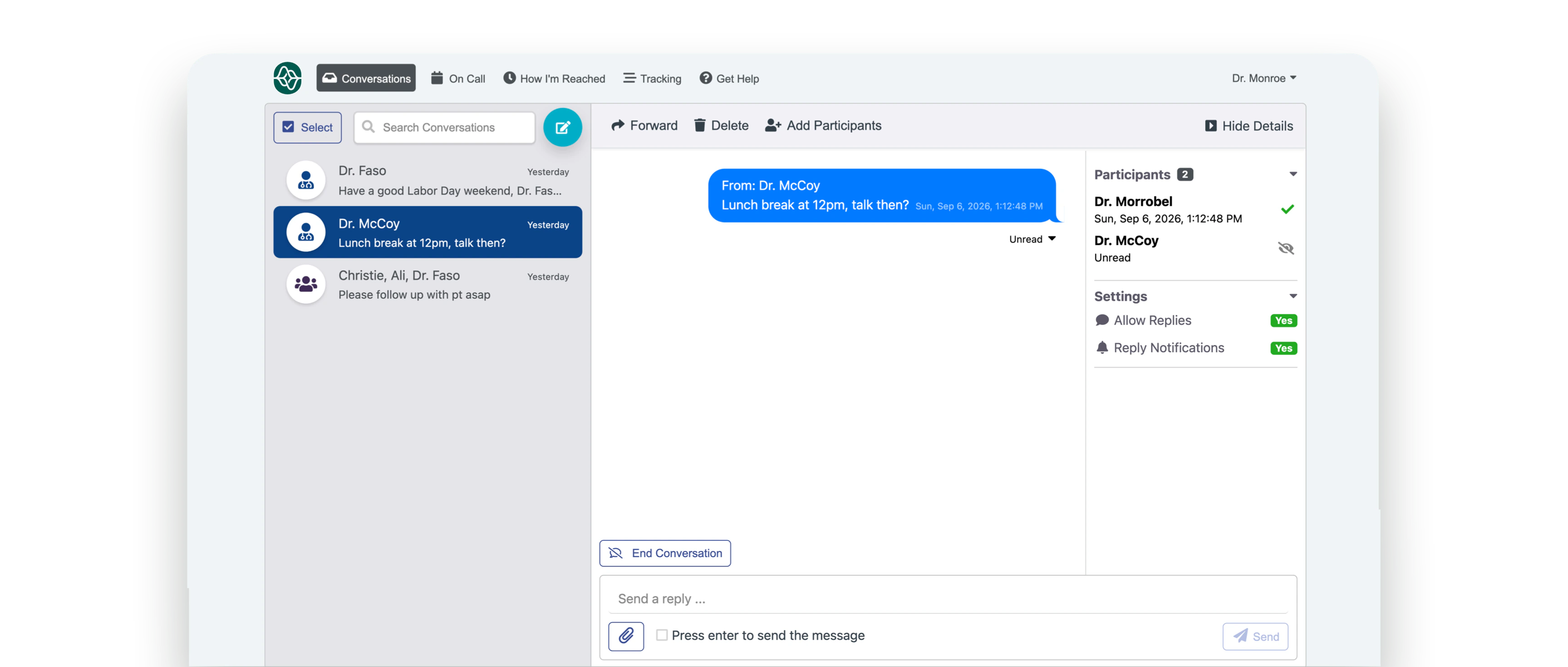1568x667 pixels.
Task: Attach a file with paperclip button
Action: click(x=626, y=636)
